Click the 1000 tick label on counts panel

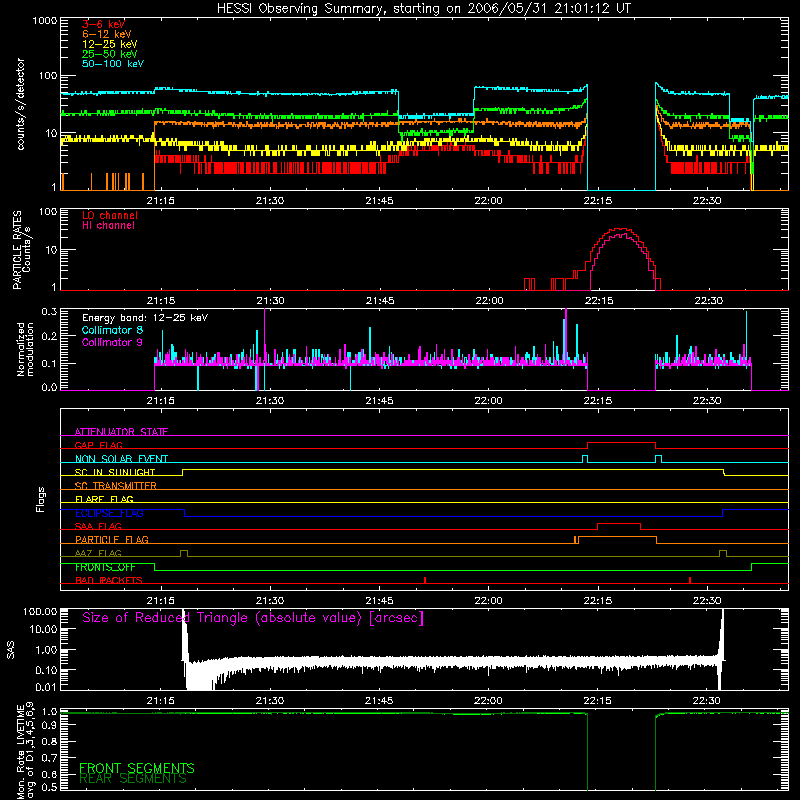tap(45, 21)
